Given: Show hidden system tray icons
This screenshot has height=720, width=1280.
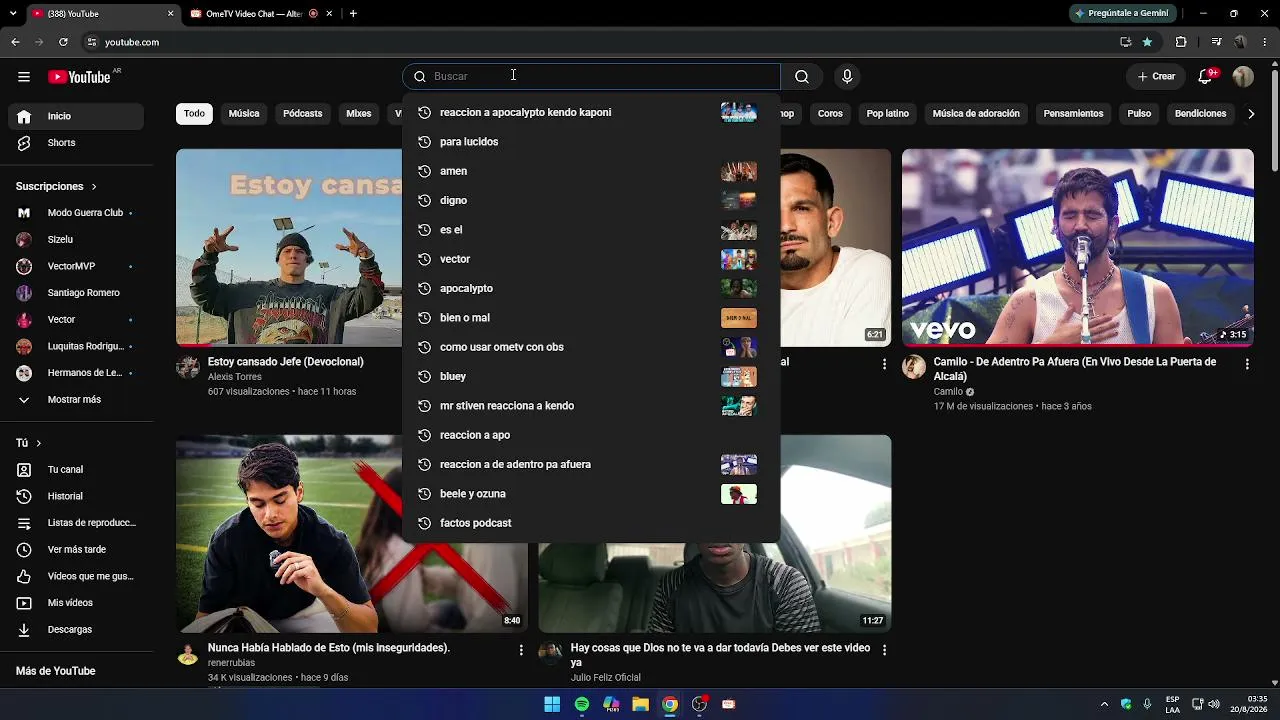Looking at the screenshot, I should (x=1104, y=704).
